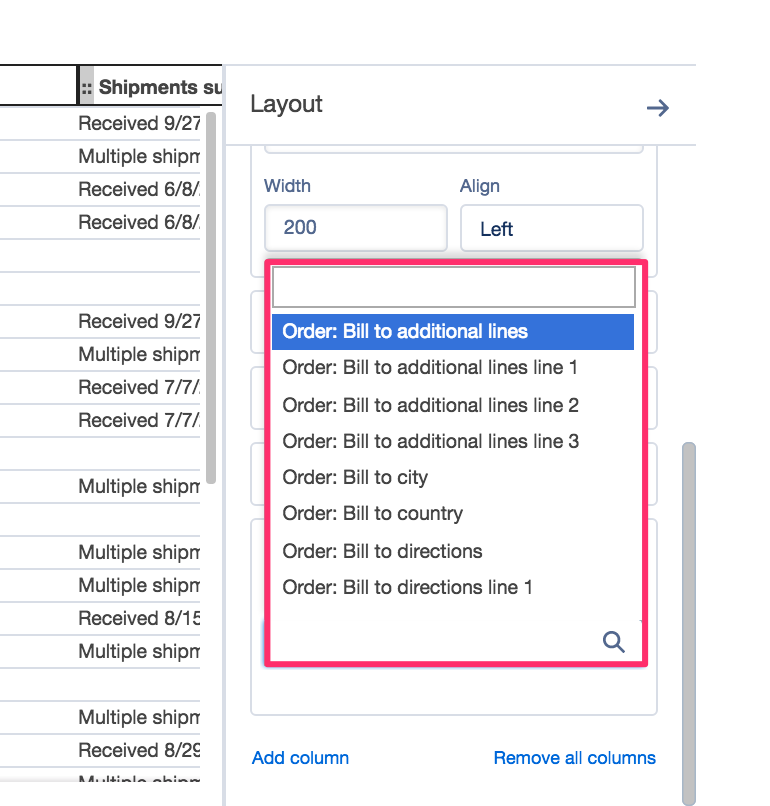Screen dimensions: 770x806
Task: Click the Received 8/15 cell
Action: [x=139, y=618]
